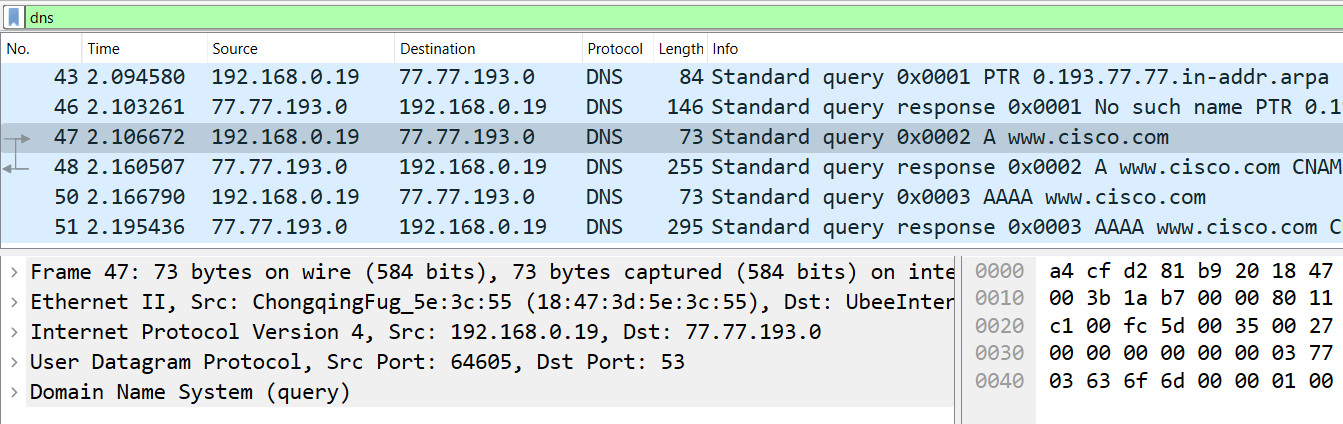1343x424 pixels.
Task: Click into the dns display filter field
Action: (600, 17)
